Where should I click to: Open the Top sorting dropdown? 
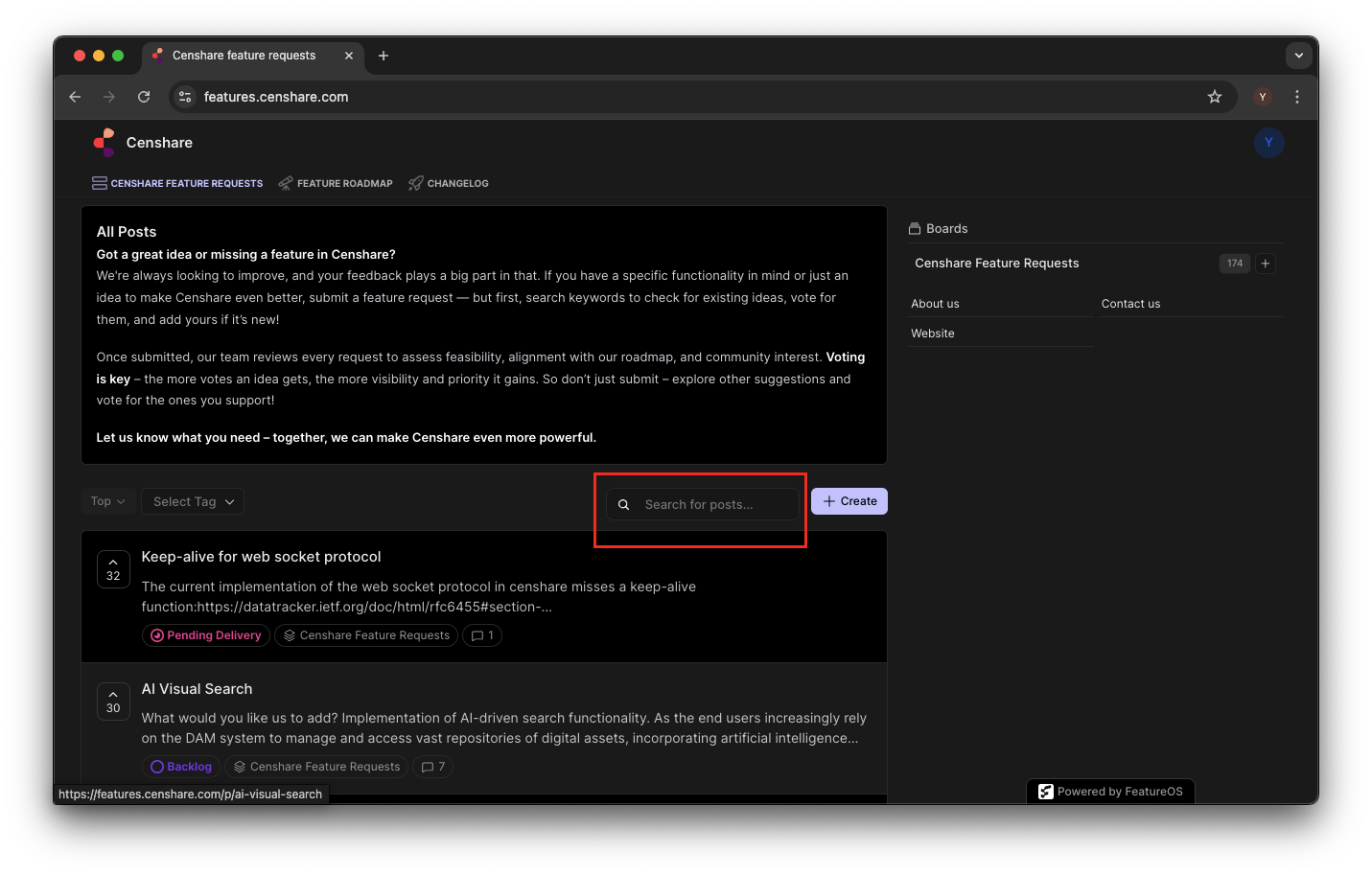coord(107,500)
